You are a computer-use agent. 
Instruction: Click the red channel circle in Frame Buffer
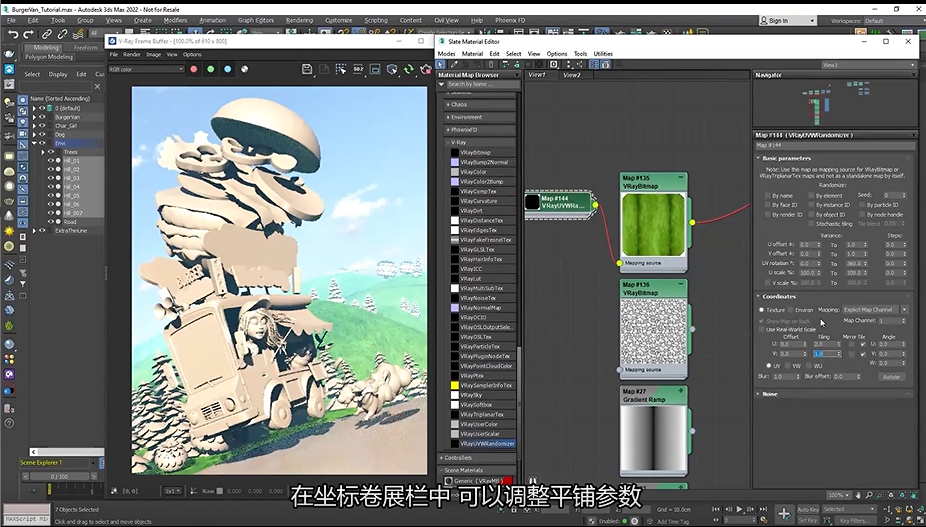pyautogui.click(x=194, y=69)
